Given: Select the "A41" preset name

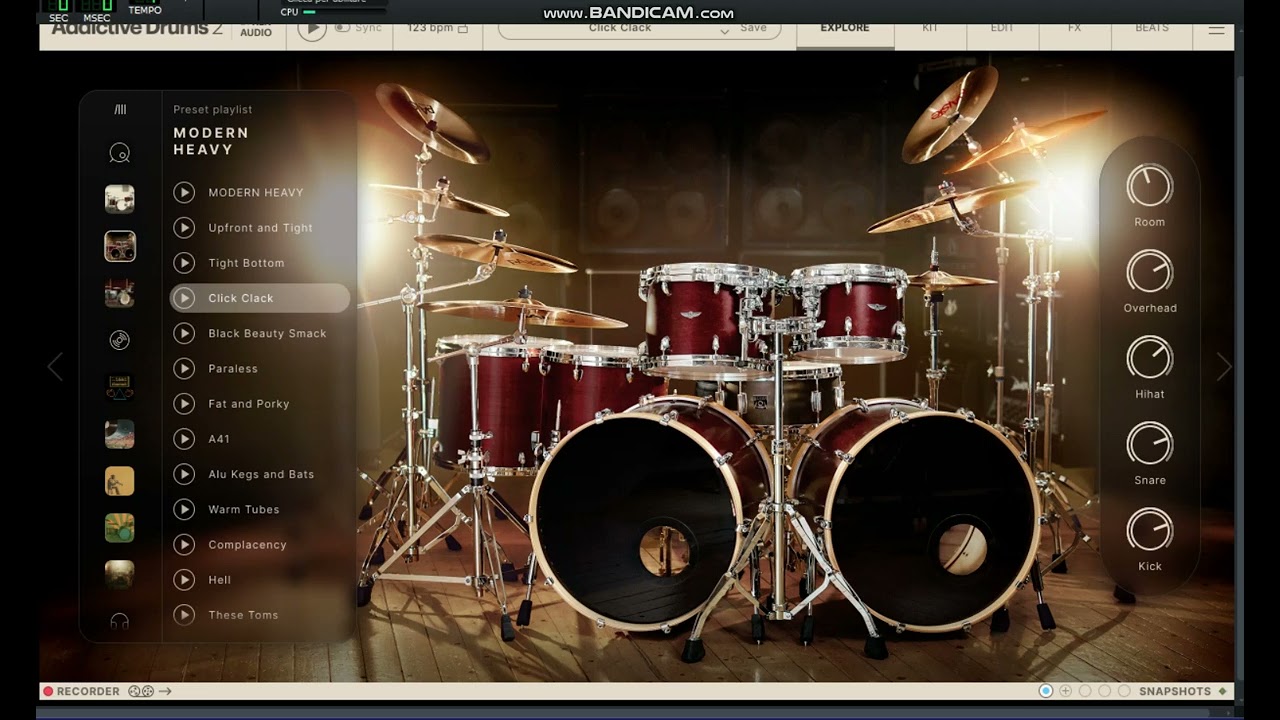Looking at the screenshot, I should click(219, 439).
